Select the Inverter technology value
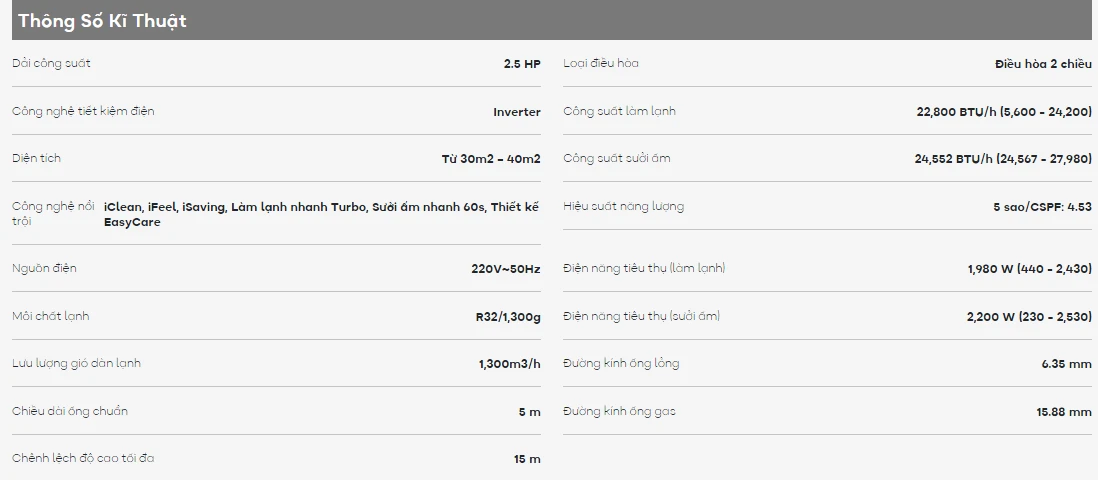This screenshot has width=1098, height=480. pyautogui.click(x=516, y=112)
